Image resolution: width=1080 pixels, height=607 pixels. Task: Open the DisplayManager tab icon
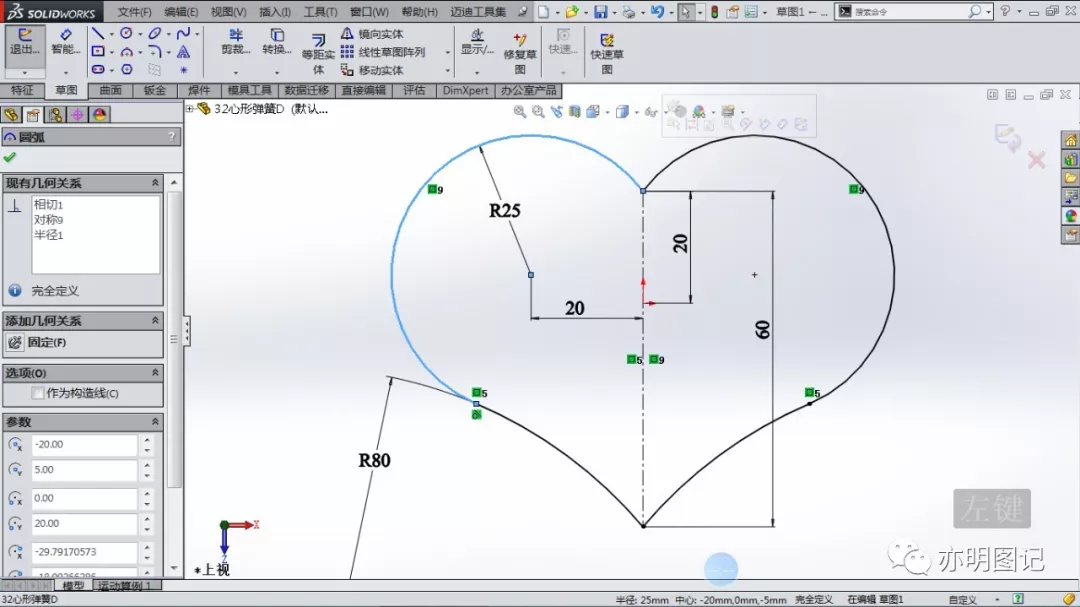click(x=100, y=115)
